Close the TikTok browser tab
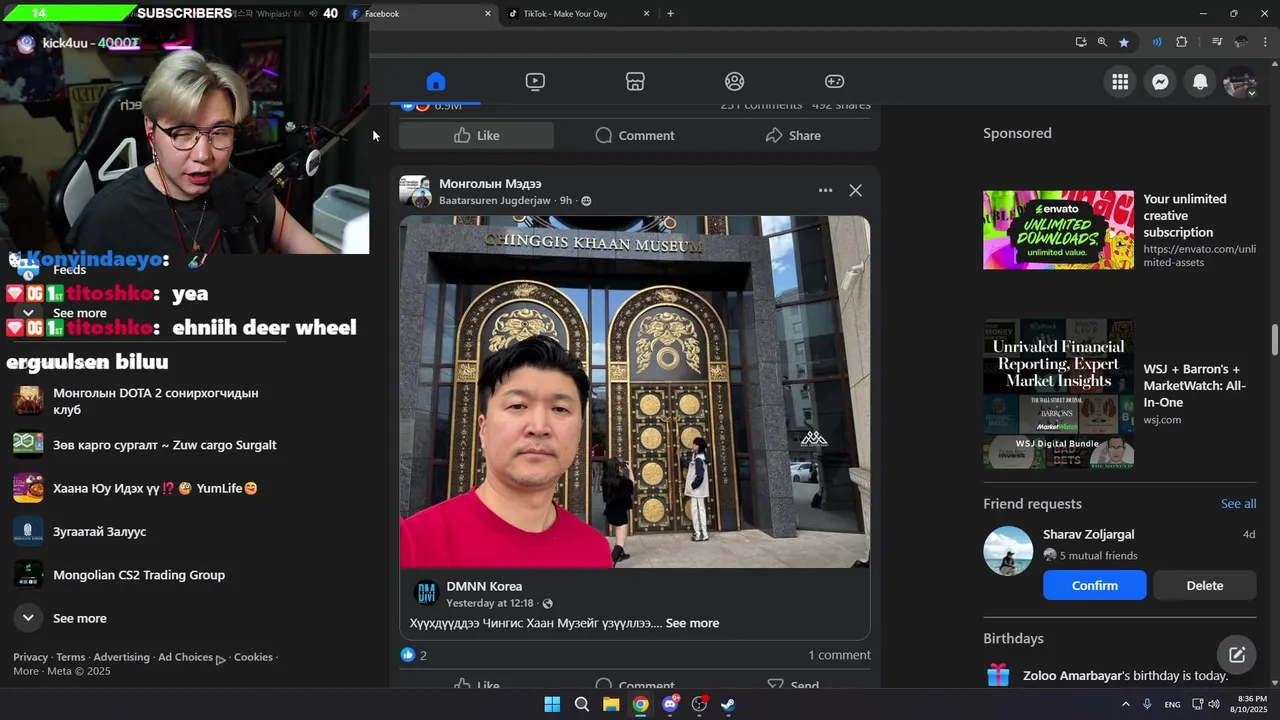 point(646,14)
